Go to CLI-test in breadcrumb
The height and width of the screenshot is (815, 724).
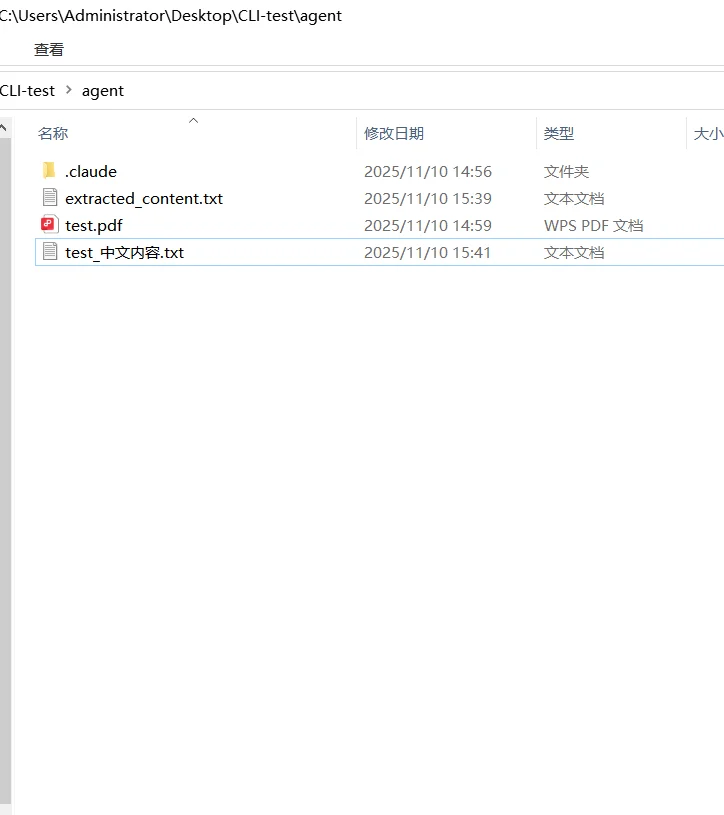pos(27,91)
